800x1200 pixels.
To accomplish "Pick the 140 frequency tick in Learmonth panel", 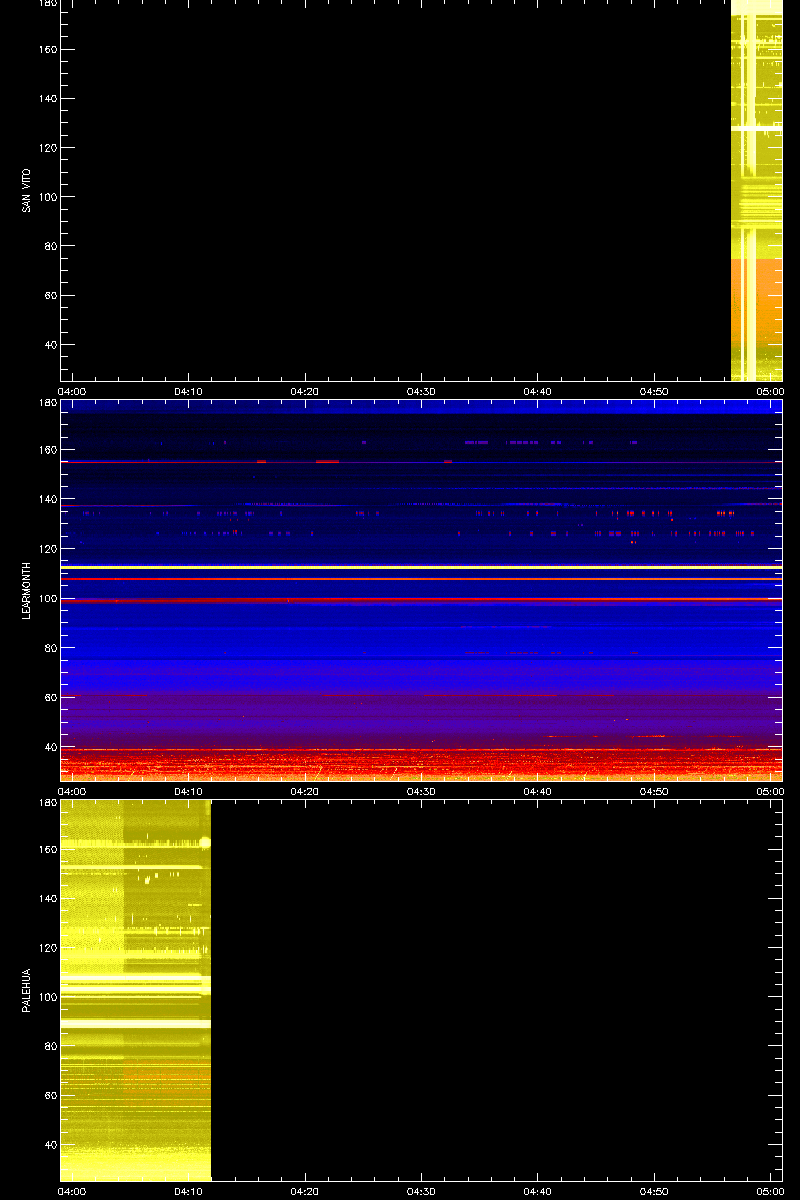I will click(x=47, y=499).
